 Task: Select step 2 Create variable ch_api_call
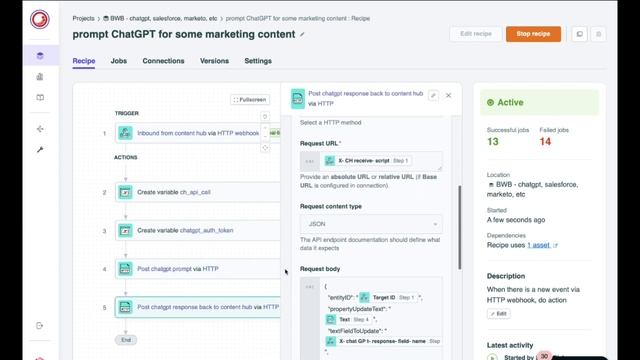coord(198,192)
